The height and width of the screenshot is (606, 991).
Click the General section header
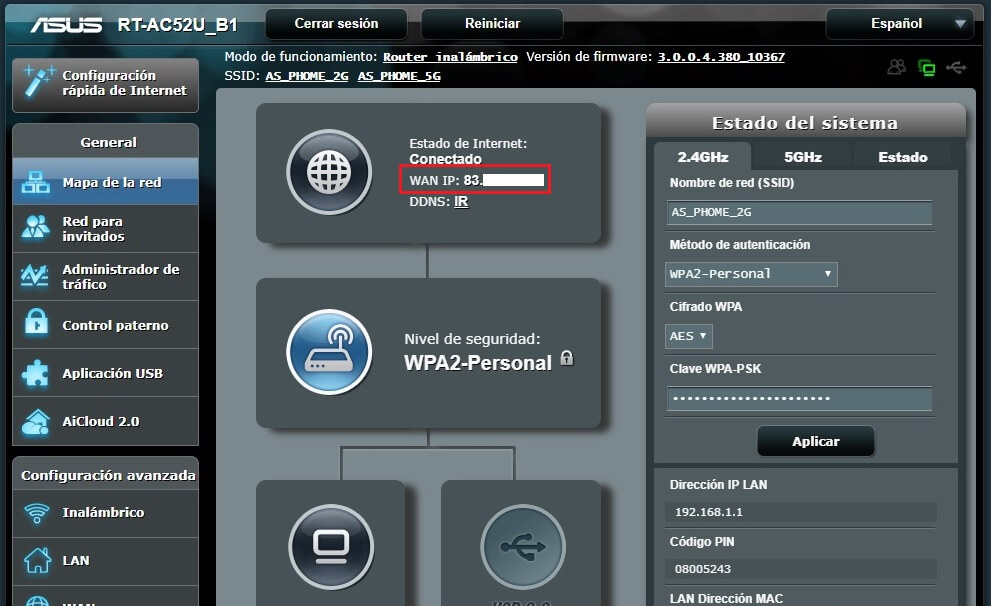tap(108, 142)
